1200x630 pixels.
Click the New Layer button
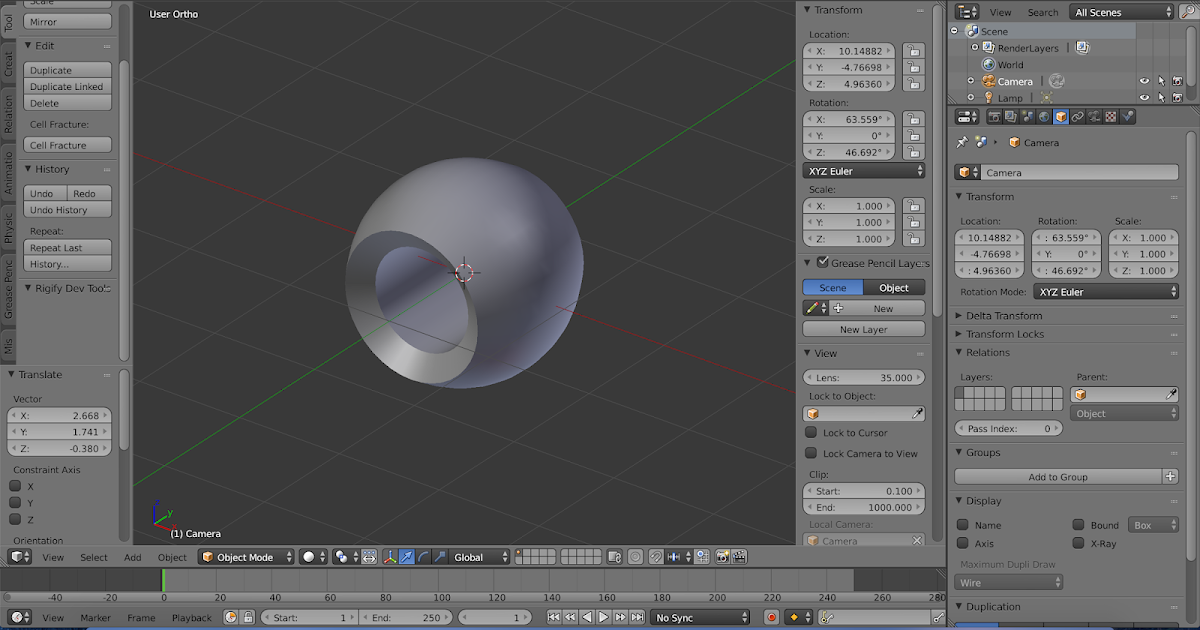864,329
